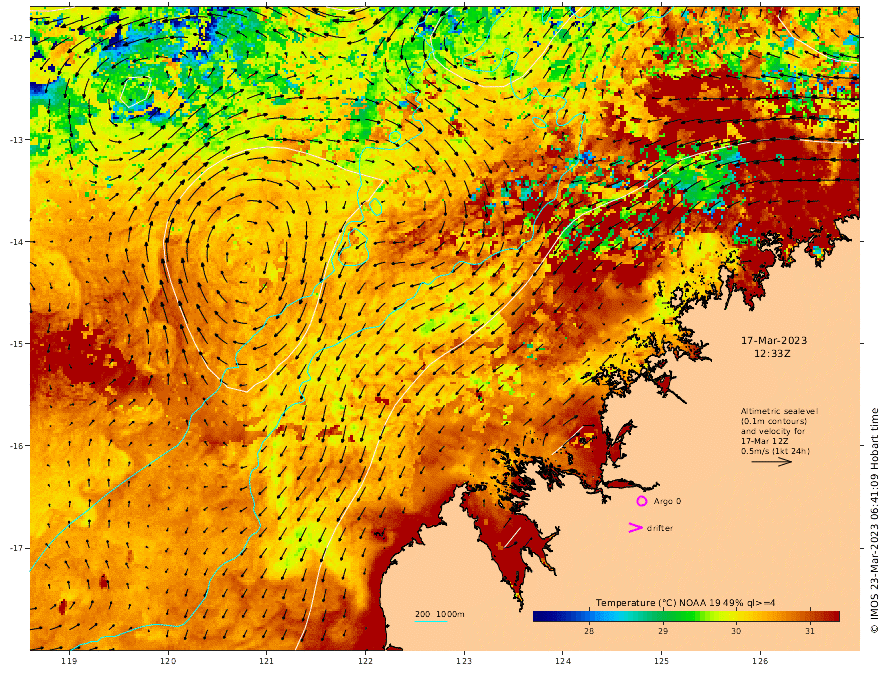
Task: Click the 28 tick label on colorbar
Action: pyautogui.click(x=589, y=631)
